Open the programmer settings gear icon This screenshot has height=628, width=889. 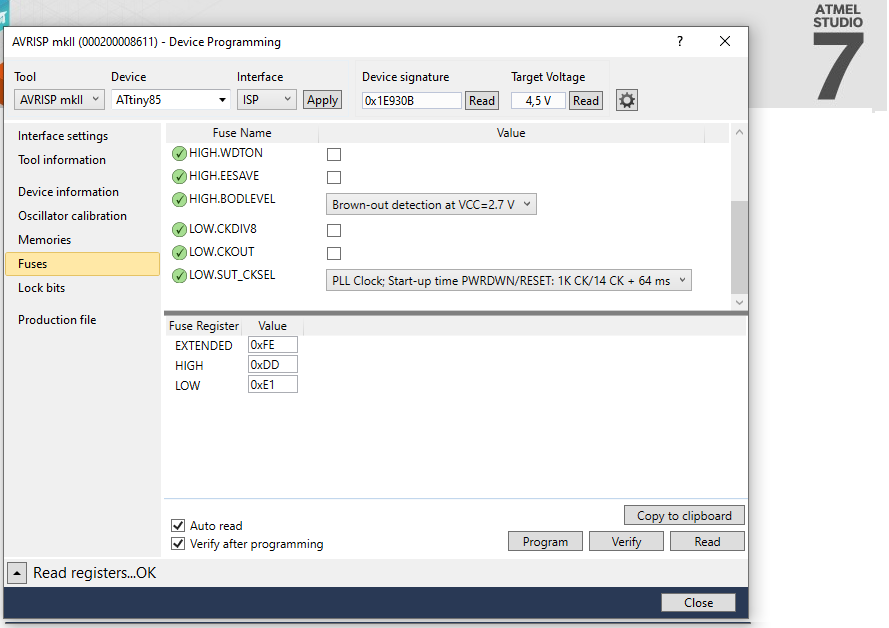[626, 100]
